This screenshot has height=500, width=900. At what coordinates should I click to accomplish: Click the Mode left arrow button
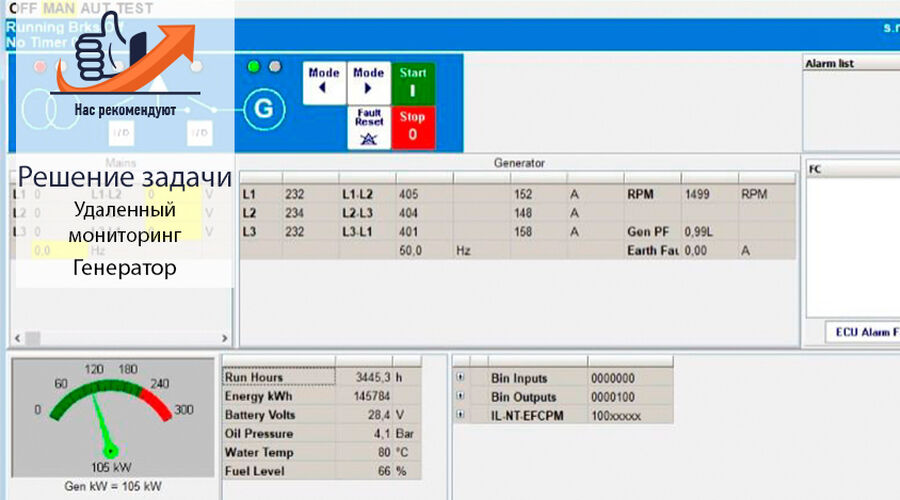(x=324, y=83)
